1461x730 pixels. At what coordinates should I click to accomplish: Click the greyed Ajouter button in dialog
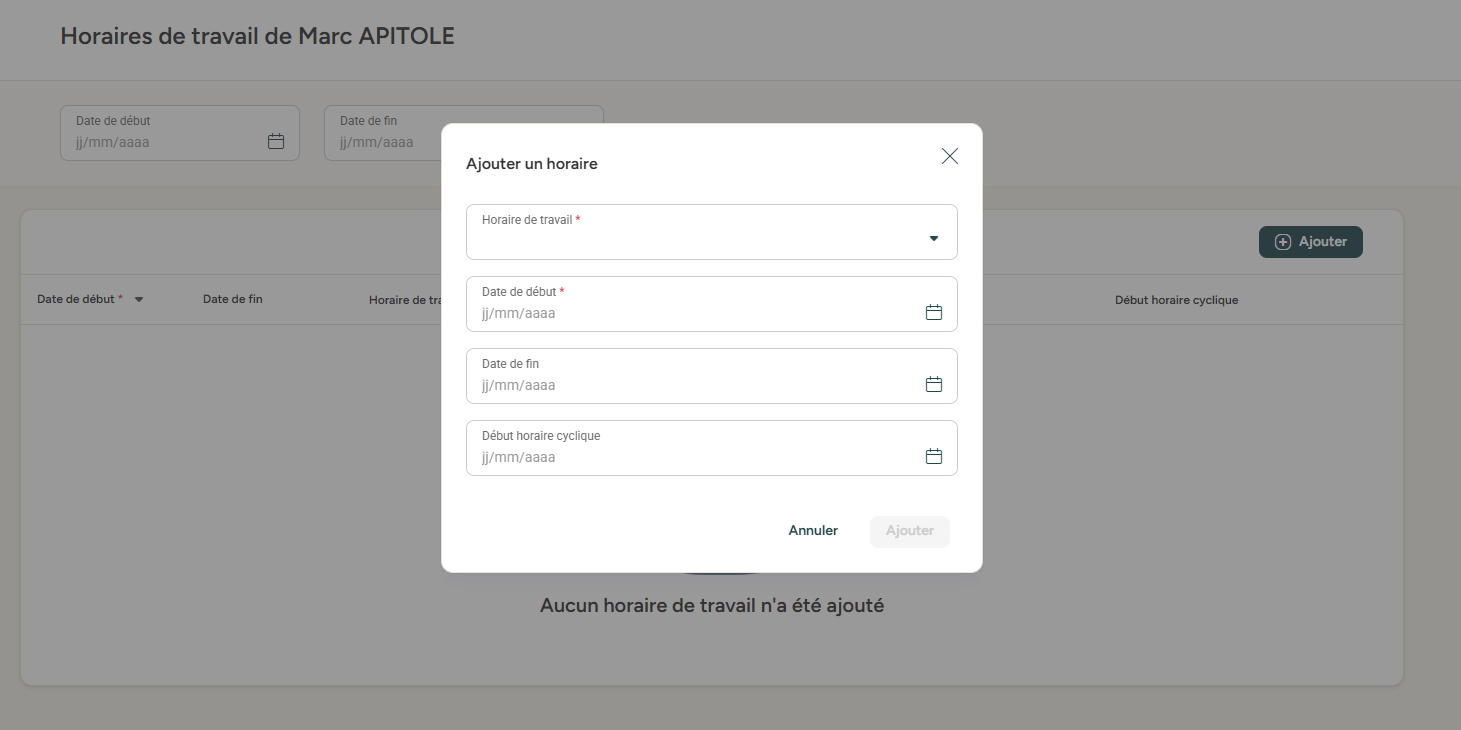[x=909, y=531]
